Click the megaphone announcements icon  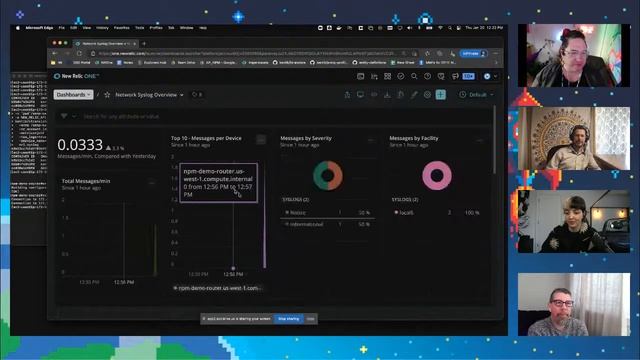[x=455, y=76]
